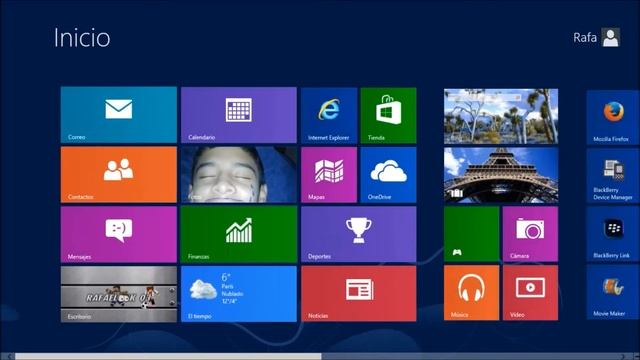Open the Correo mail tile

119,115
